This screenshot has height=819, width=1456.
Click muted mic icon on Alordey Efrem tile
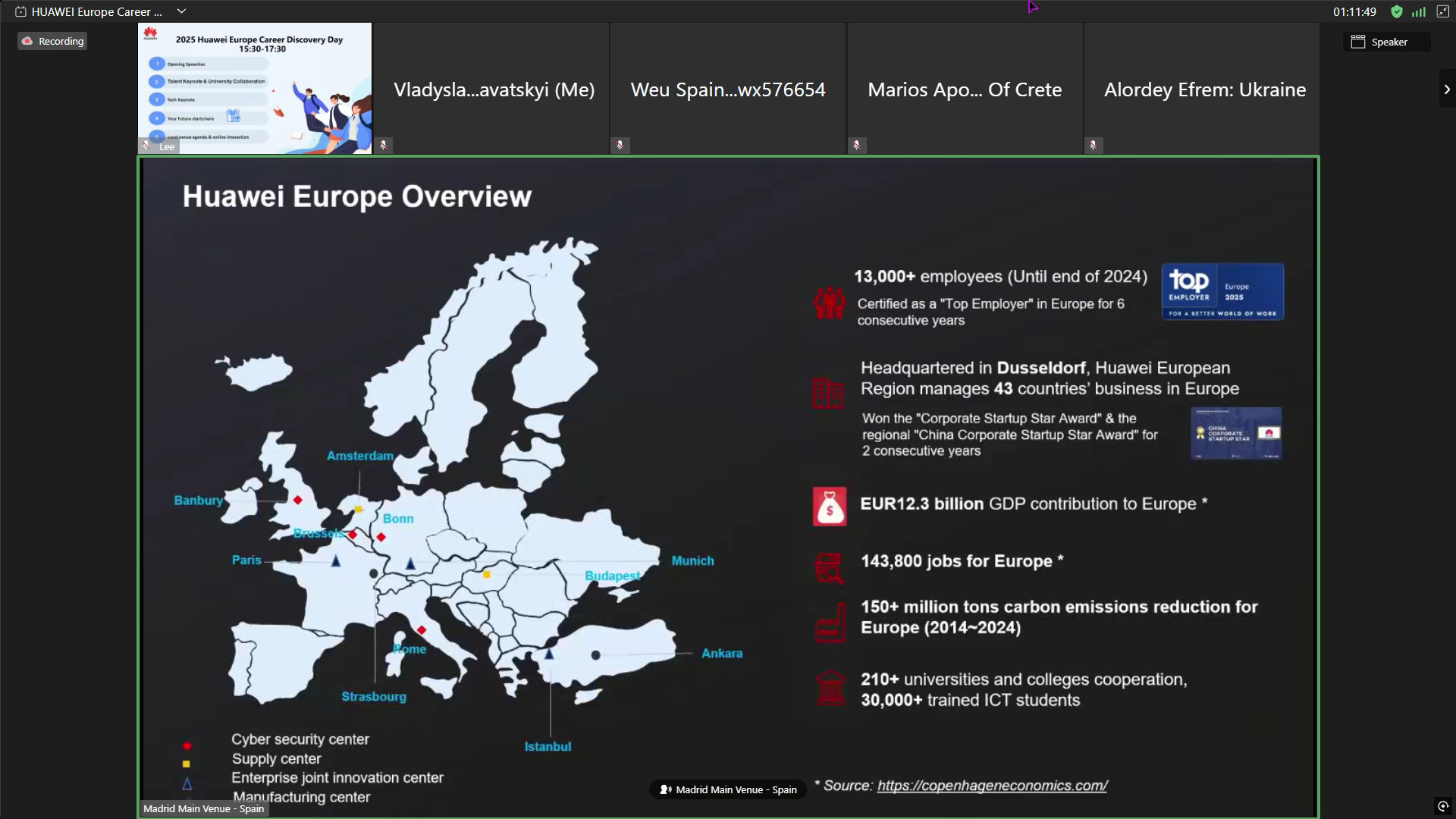pyautogui.click(x=1094, y=145)
